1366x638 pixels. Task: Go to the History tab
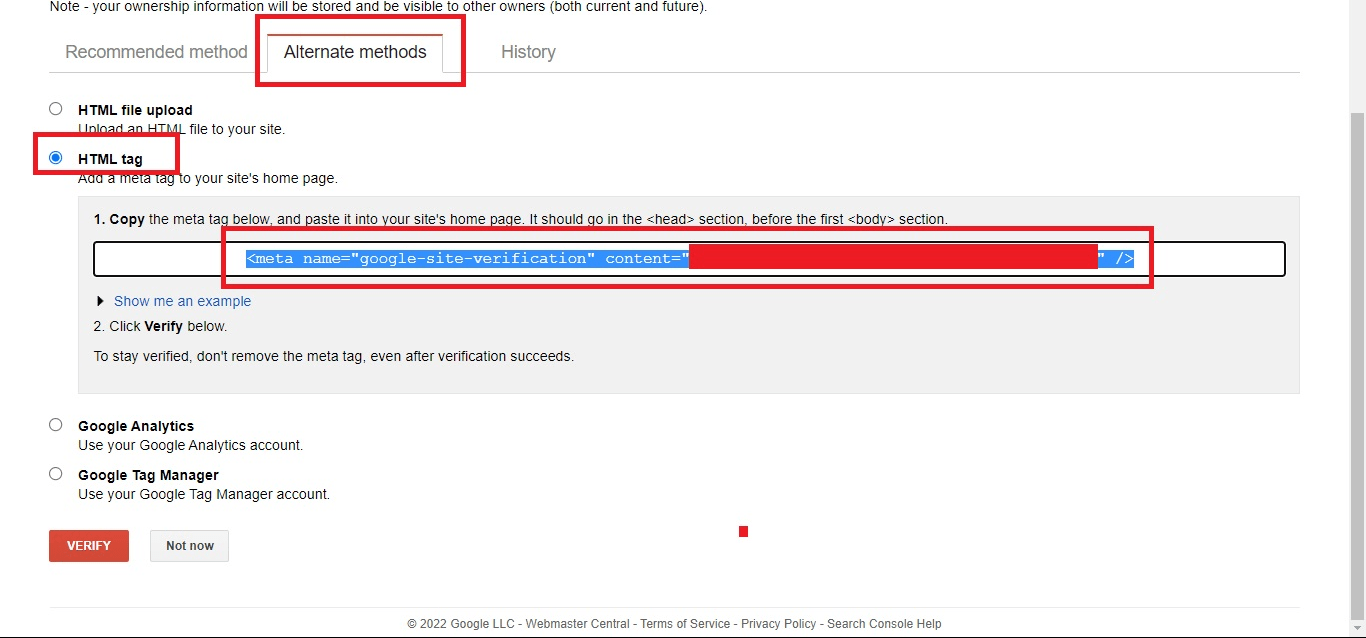coord(528,52)
